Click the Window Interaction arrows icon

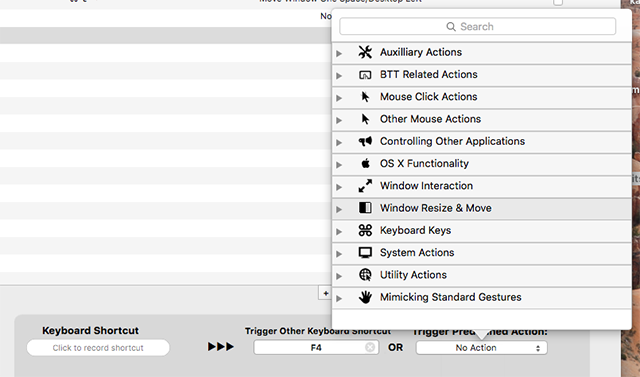click(365, 186)
